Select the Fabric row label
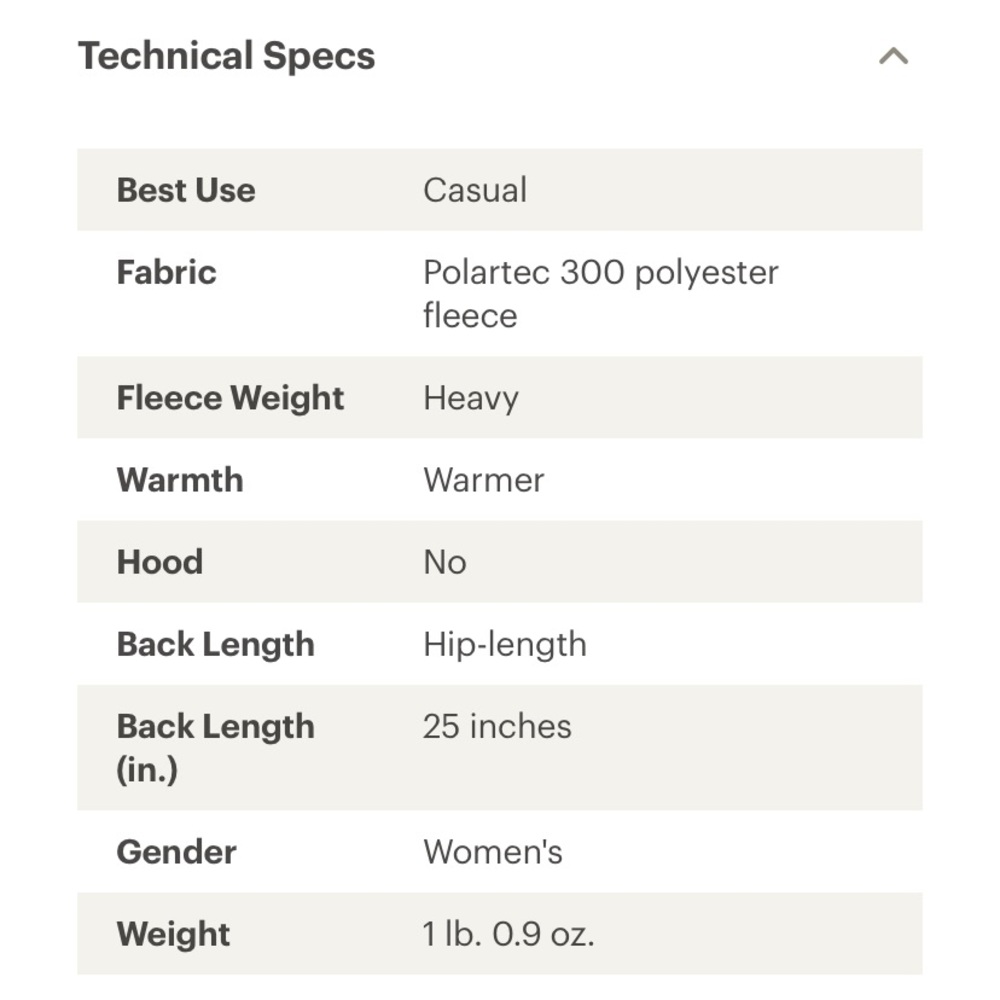 [166, 272]
